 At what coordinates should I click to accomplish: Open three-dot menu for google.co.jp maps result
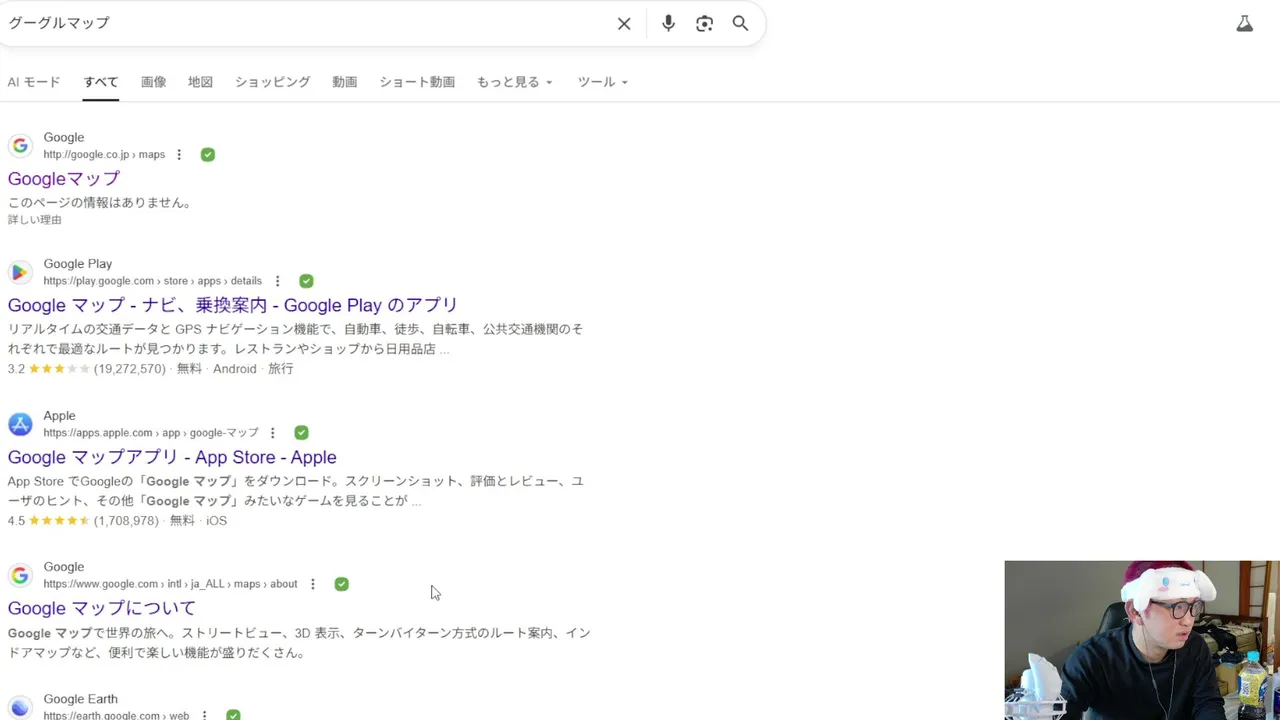(x=179, y=155)
